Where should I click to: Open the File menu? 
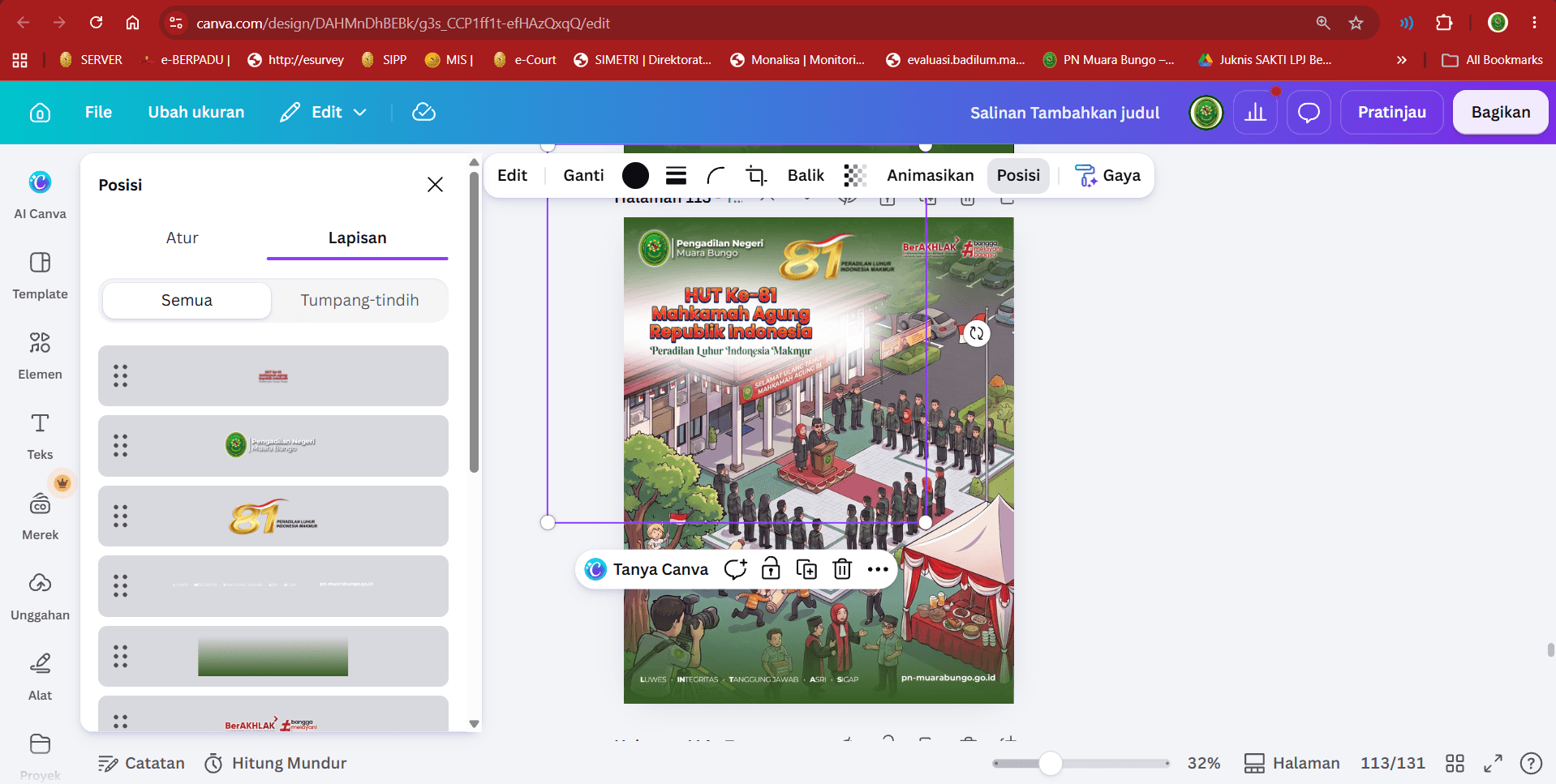[x=98, y=112]
